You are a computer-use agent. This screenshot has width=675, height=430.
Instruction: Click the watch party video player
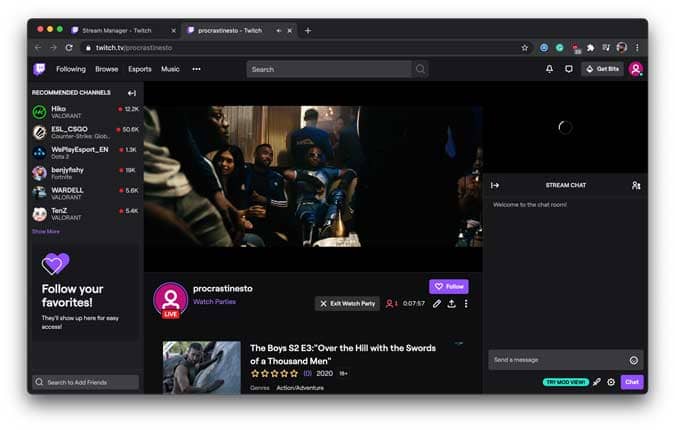coord(313,176)
